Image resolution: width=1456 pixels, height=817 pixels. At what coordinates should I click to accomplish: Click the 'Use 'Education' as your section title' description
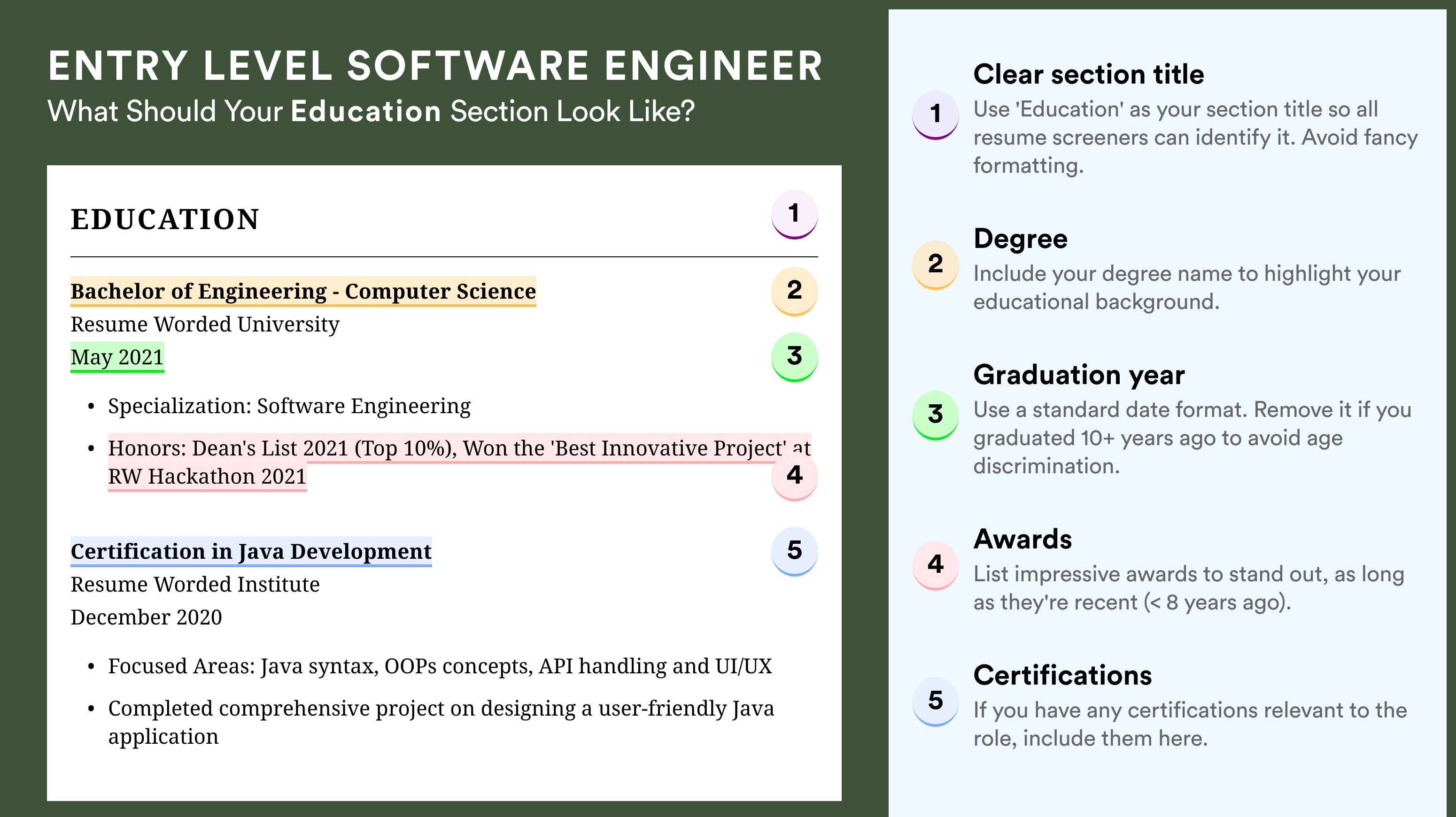click(1195, 137)
